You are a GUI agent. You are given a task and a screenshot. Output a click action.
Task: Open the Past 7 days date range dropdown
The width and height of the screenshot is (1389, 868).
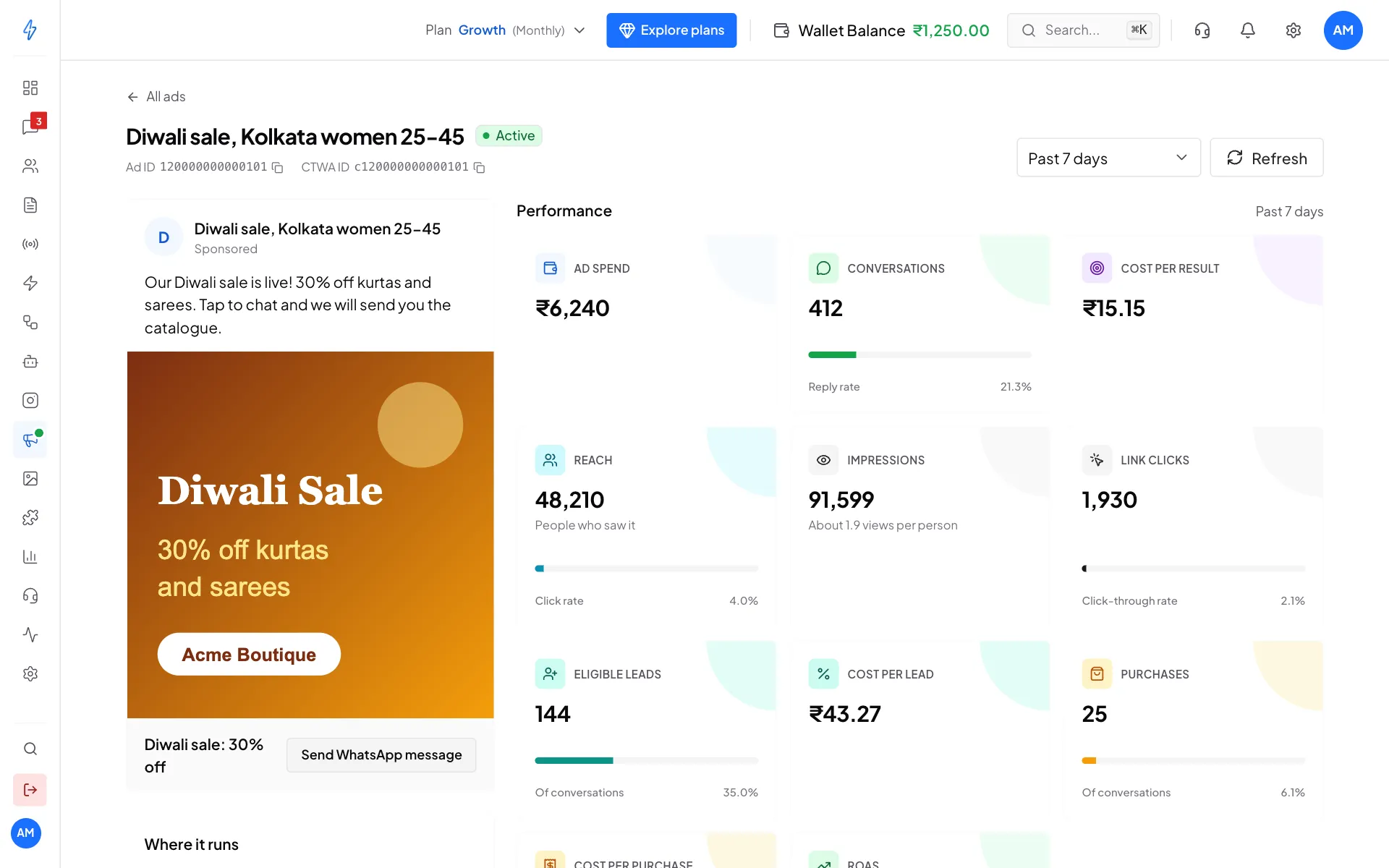(x=1108, y=158)
